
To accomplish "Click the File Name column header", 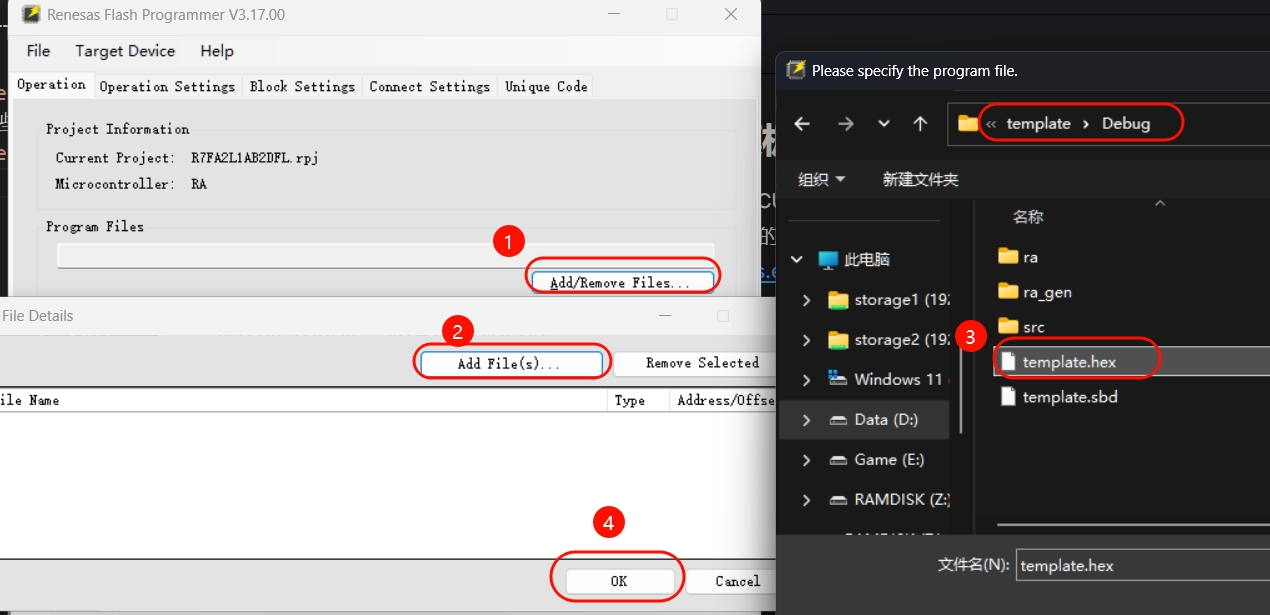I will [x=303, y=400].
